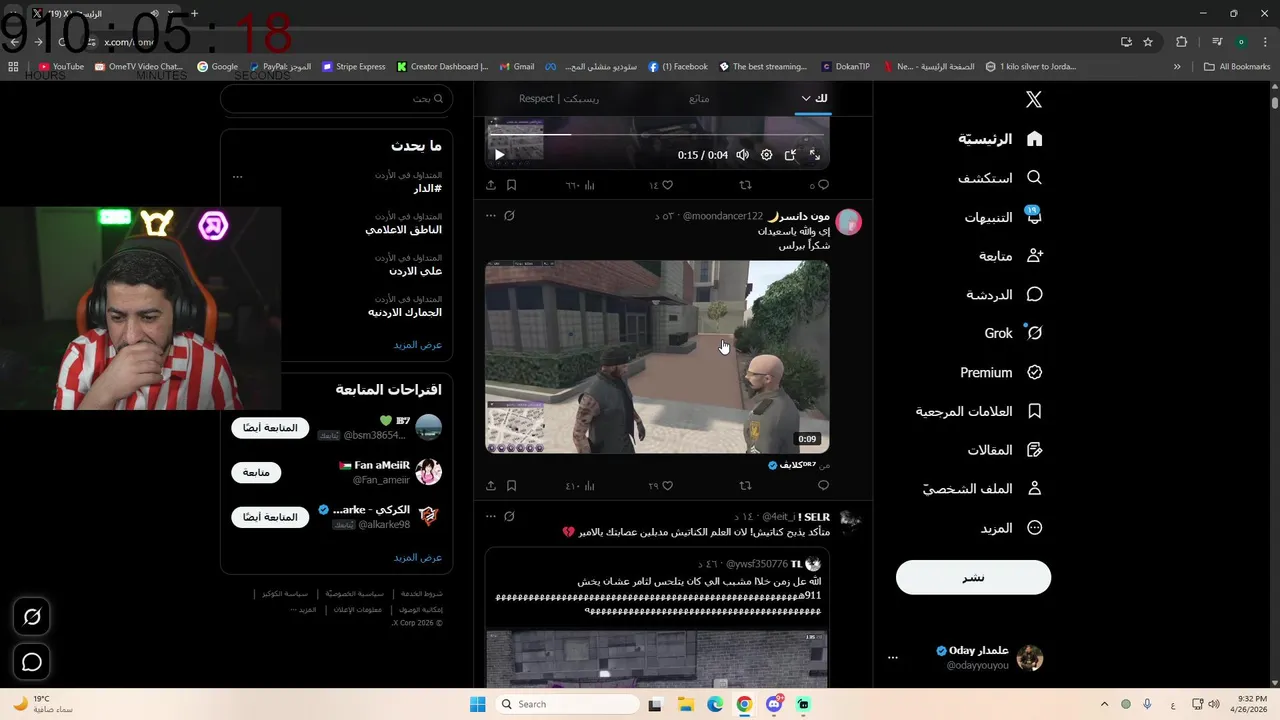
Task: Switch to the متابع following tab
Action: click(699, 98)
